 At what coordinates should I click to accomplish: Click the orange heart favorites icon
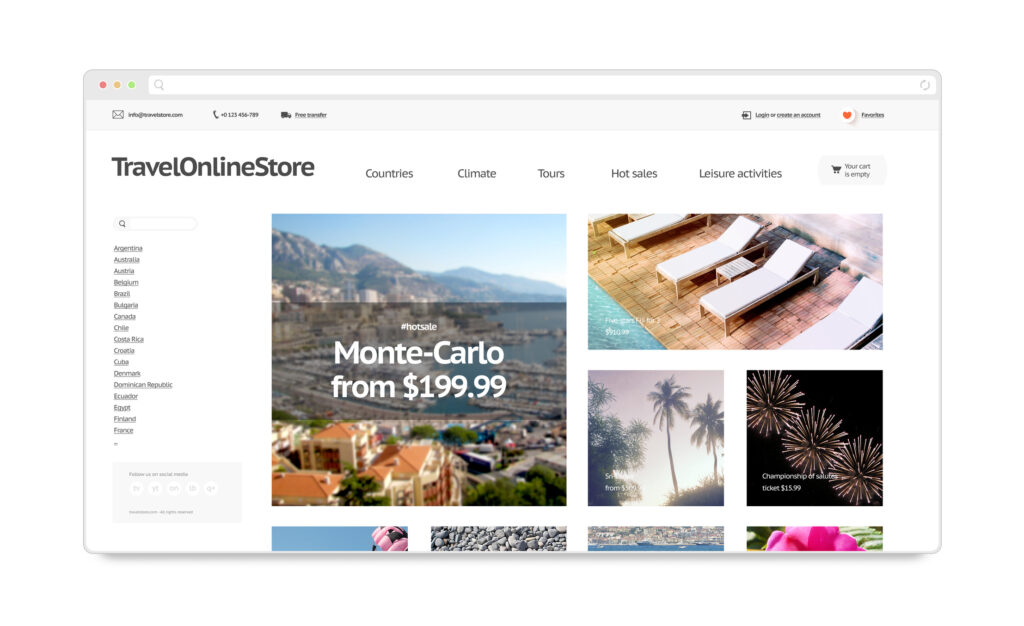pos(847,115)
